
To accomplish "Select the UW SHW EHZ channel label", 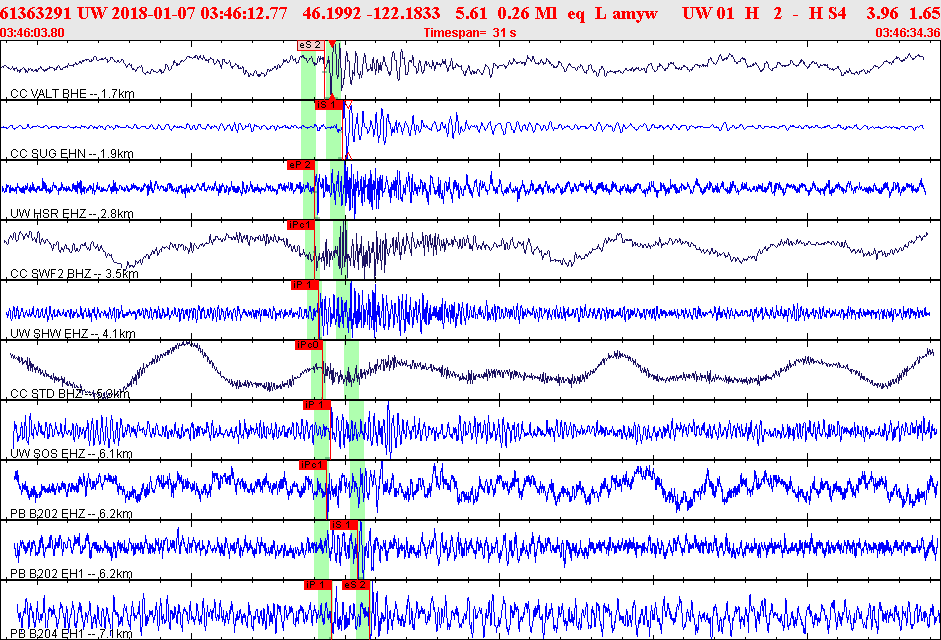I will [x=73, y=334].
